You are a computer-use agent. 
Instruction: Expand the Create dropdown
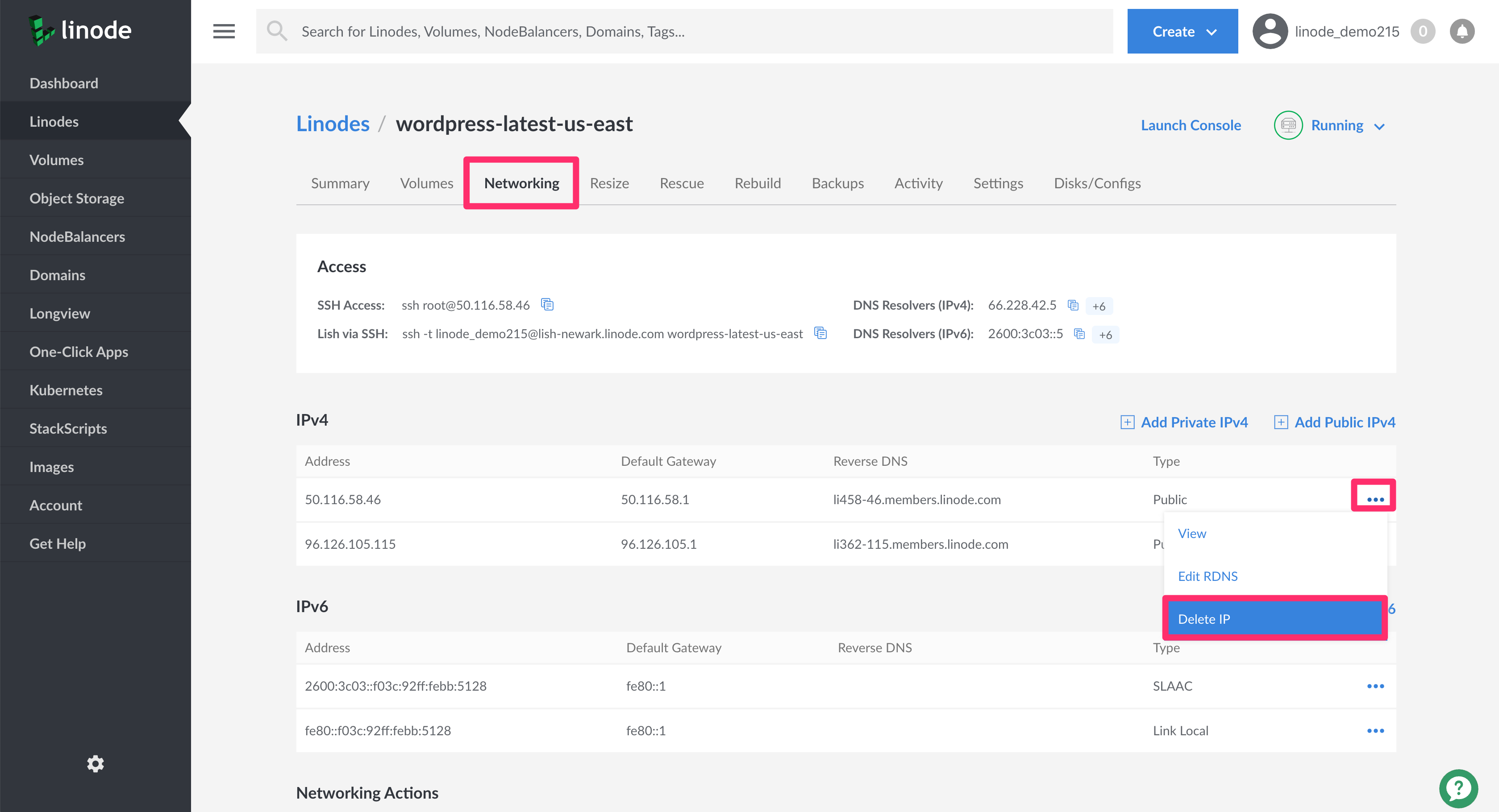(1182, 31)
